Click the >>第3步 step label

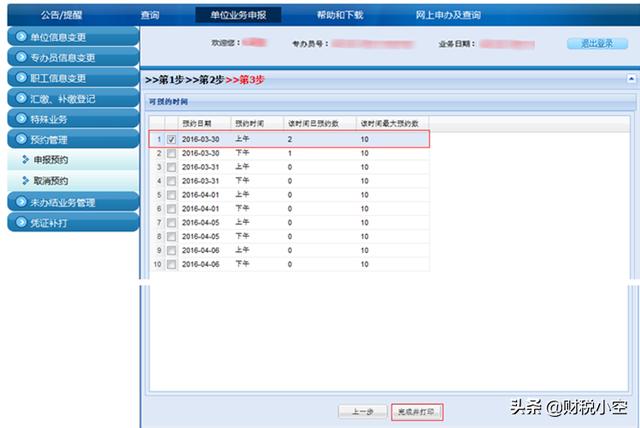pos(244,80)
